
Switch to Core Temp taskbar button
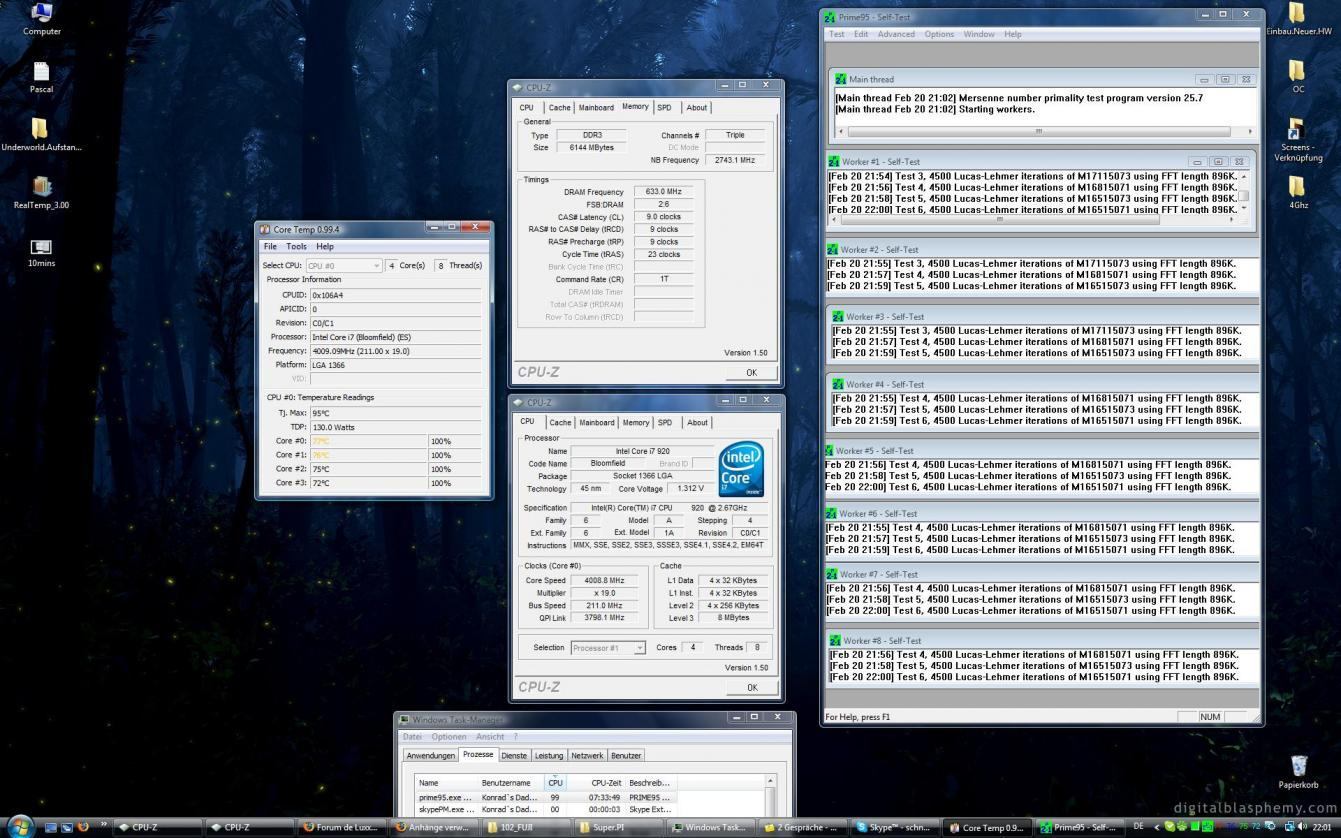point(987,827)
